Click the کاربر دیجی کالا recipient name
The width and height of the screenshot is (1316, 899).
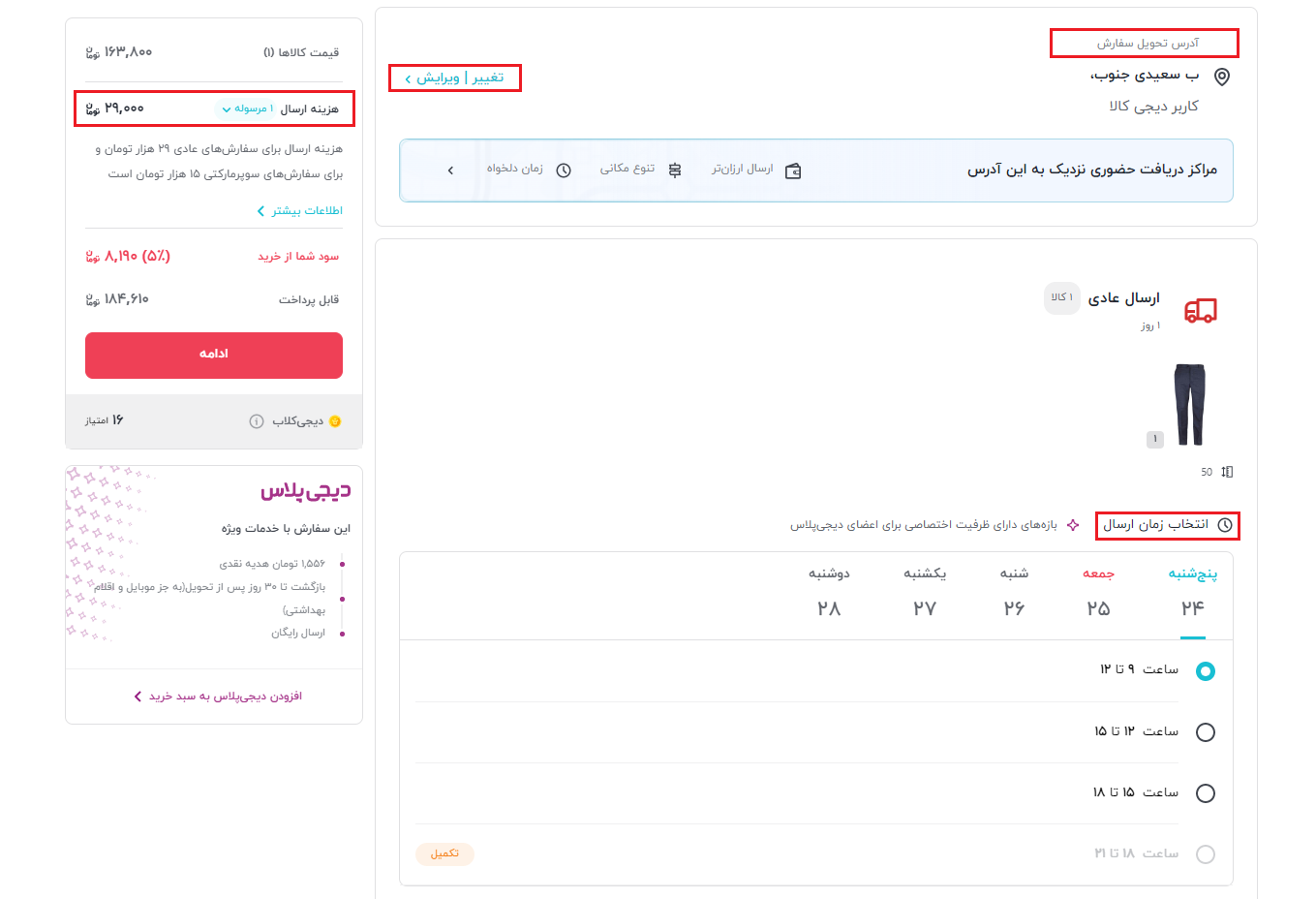[x=1153, y=106]
